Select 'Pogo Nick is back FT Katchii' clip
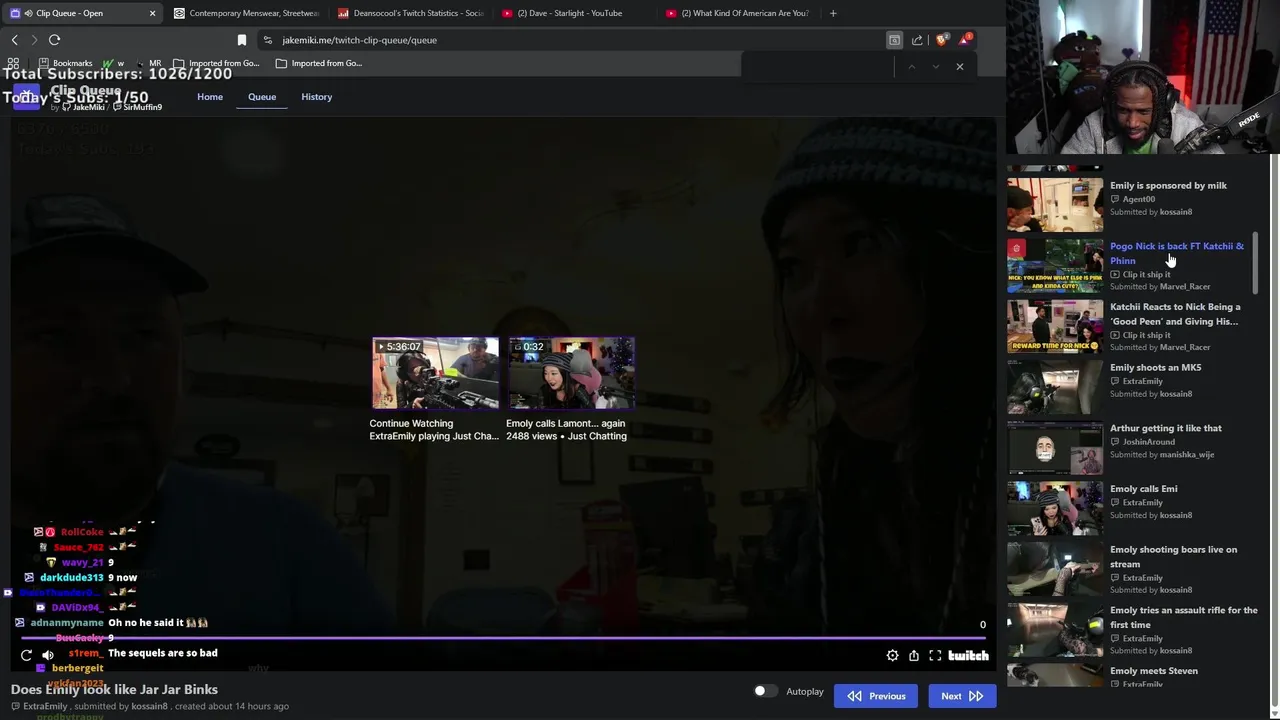 [x=1177, y=253]
